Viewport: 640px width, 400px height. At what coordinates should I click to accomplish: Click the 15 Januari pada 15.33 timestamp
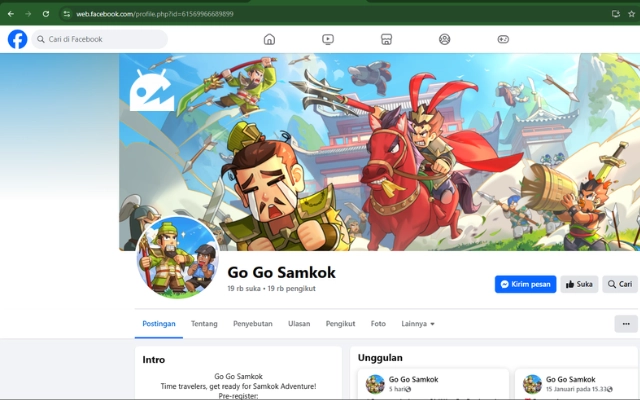click(x=577, y=389)
